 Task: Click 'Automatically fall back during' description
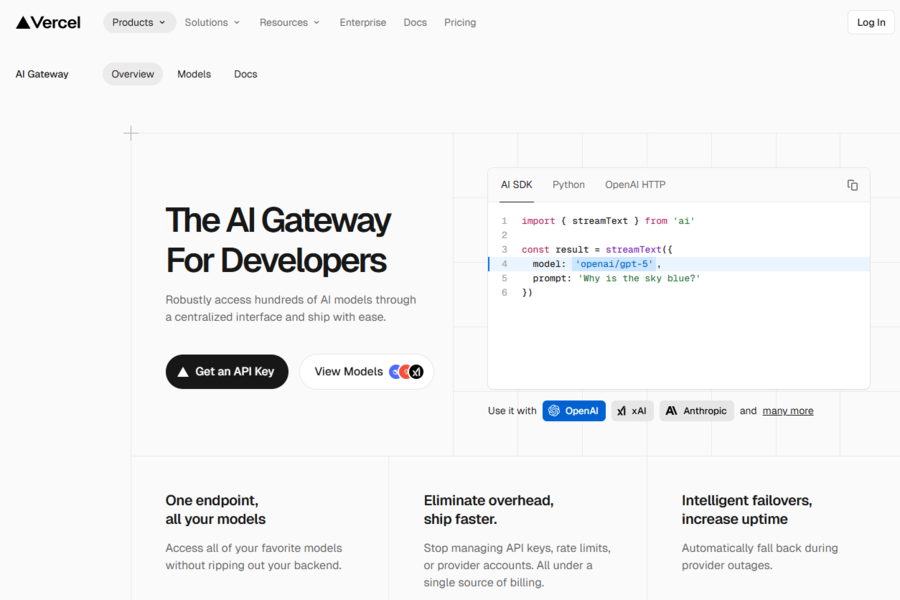[x=759, y=557]
